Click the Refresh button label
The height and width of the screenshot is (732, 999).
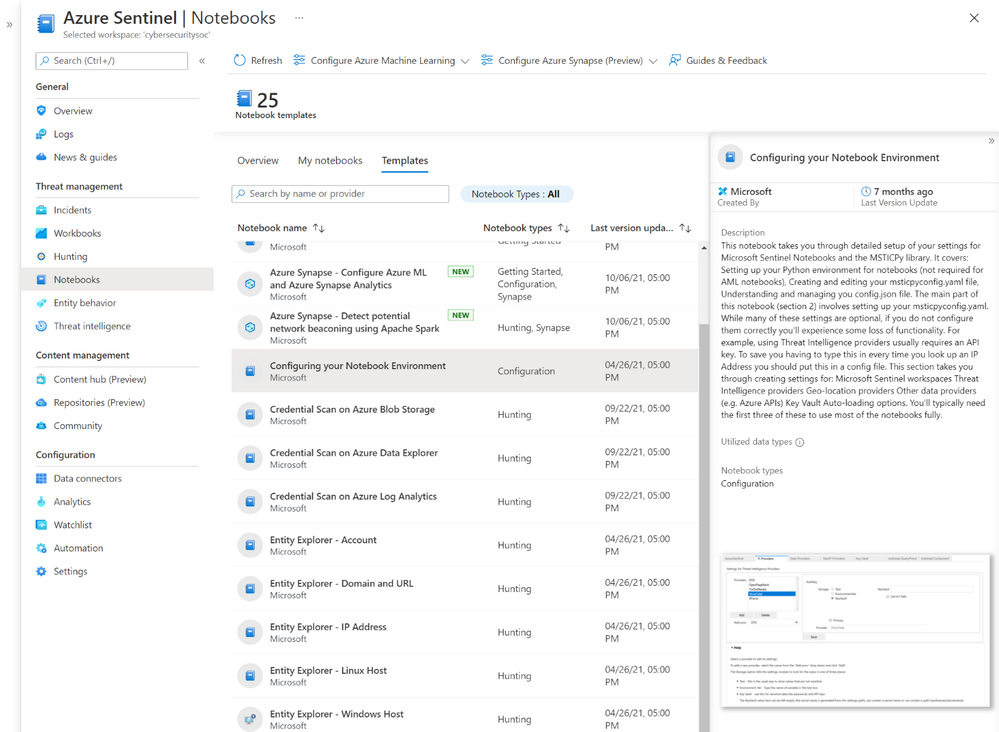point(266,61)
